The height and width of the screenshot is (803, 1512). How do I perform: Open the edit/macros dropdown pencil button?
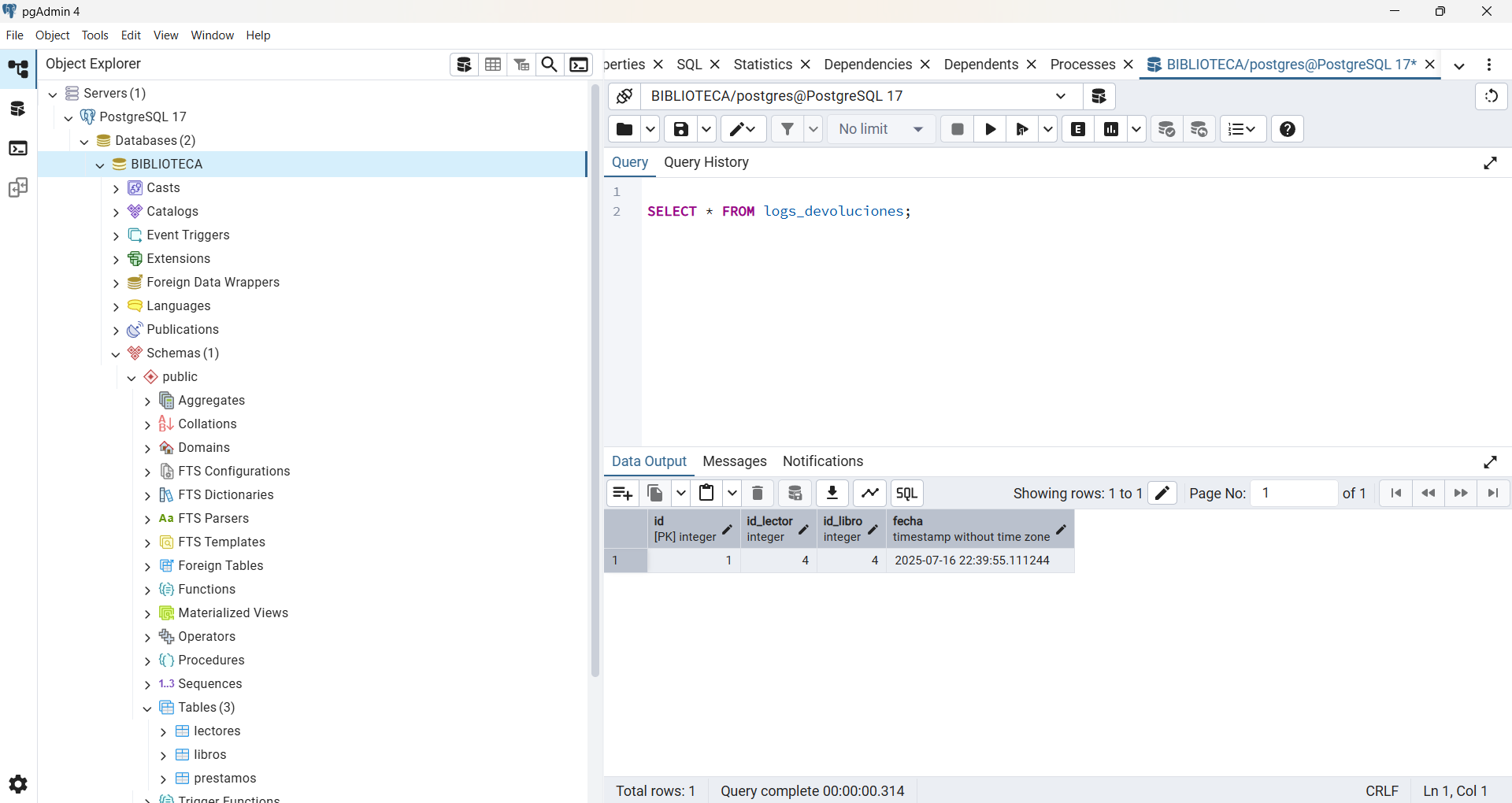click(743, 129)
